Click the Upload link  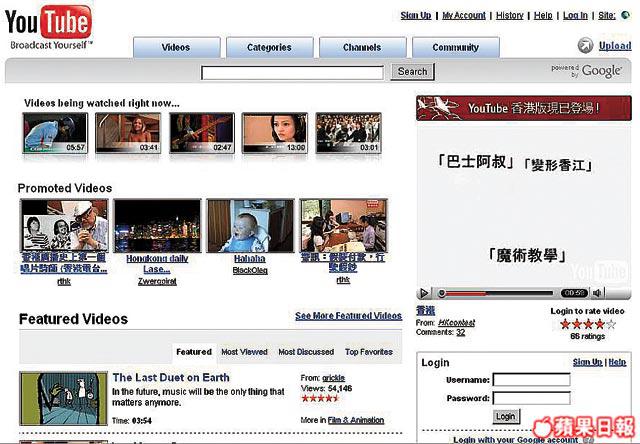[615, 46]
